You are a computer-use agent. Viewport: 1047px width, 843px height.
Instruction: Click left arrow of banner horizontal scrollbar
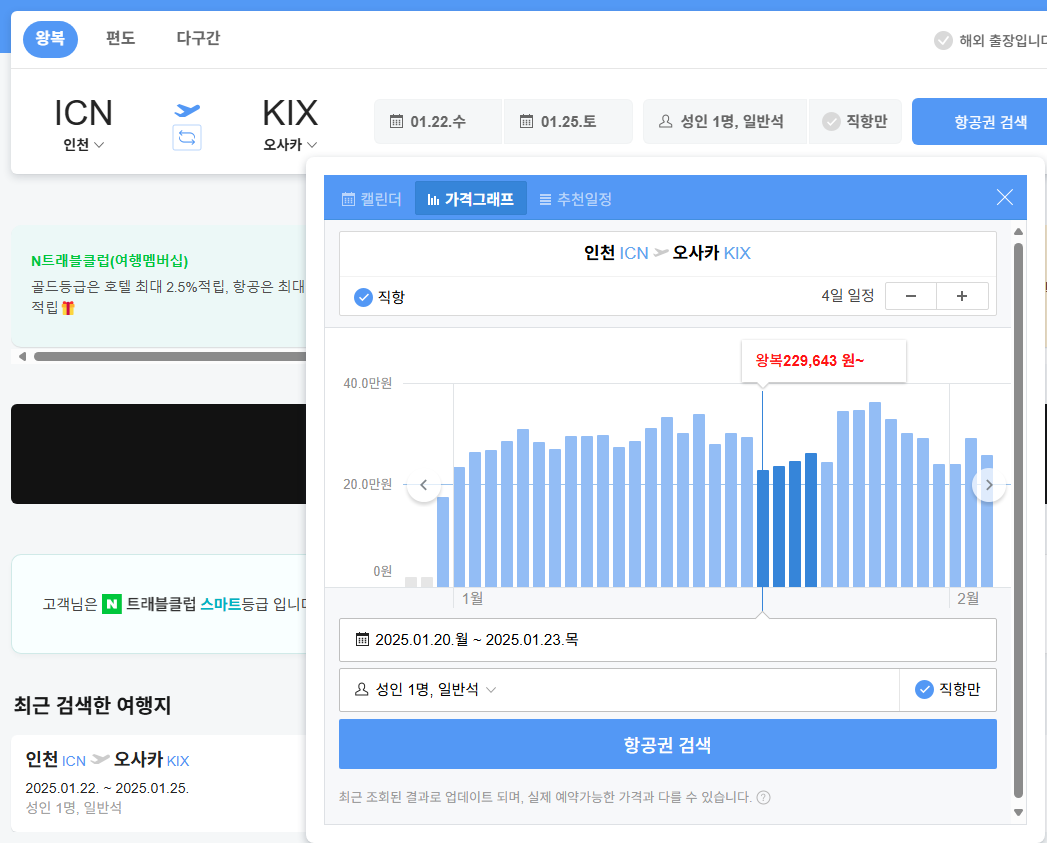(x=22, y=356)
